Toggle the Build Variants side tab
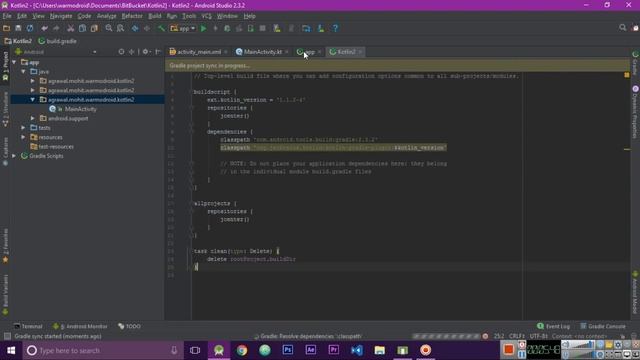The width and height of the screenshot is (640, 360). 5,294
